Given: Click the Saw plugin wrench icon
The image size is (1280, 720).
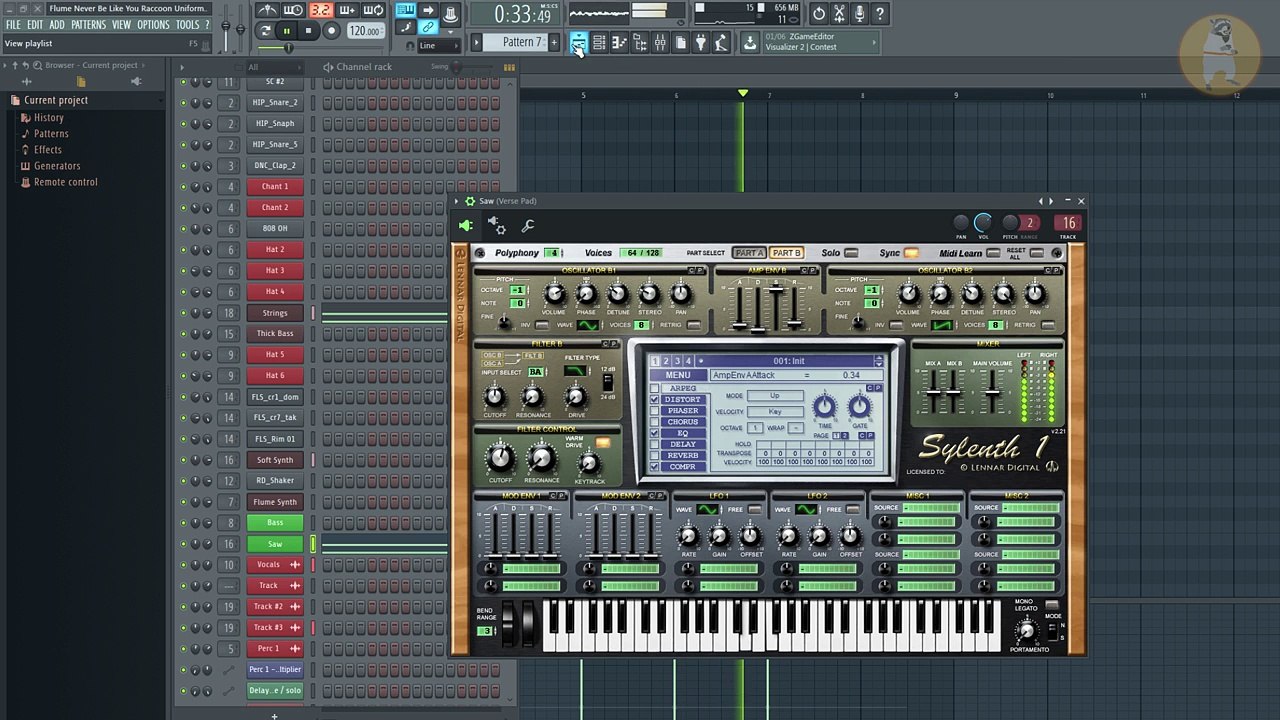Looking at the screenshot, I should pyautogui.click(x=528, y=226).
